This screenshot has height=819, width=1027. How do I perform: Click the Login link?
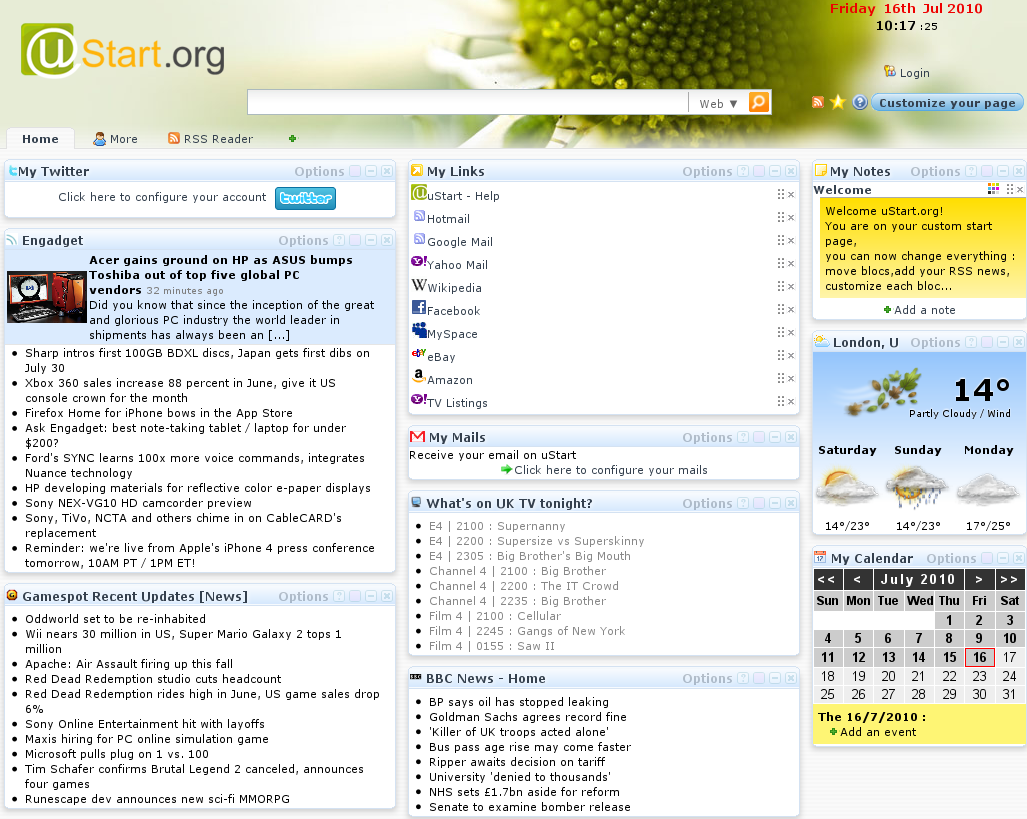[x=914, y=73]
